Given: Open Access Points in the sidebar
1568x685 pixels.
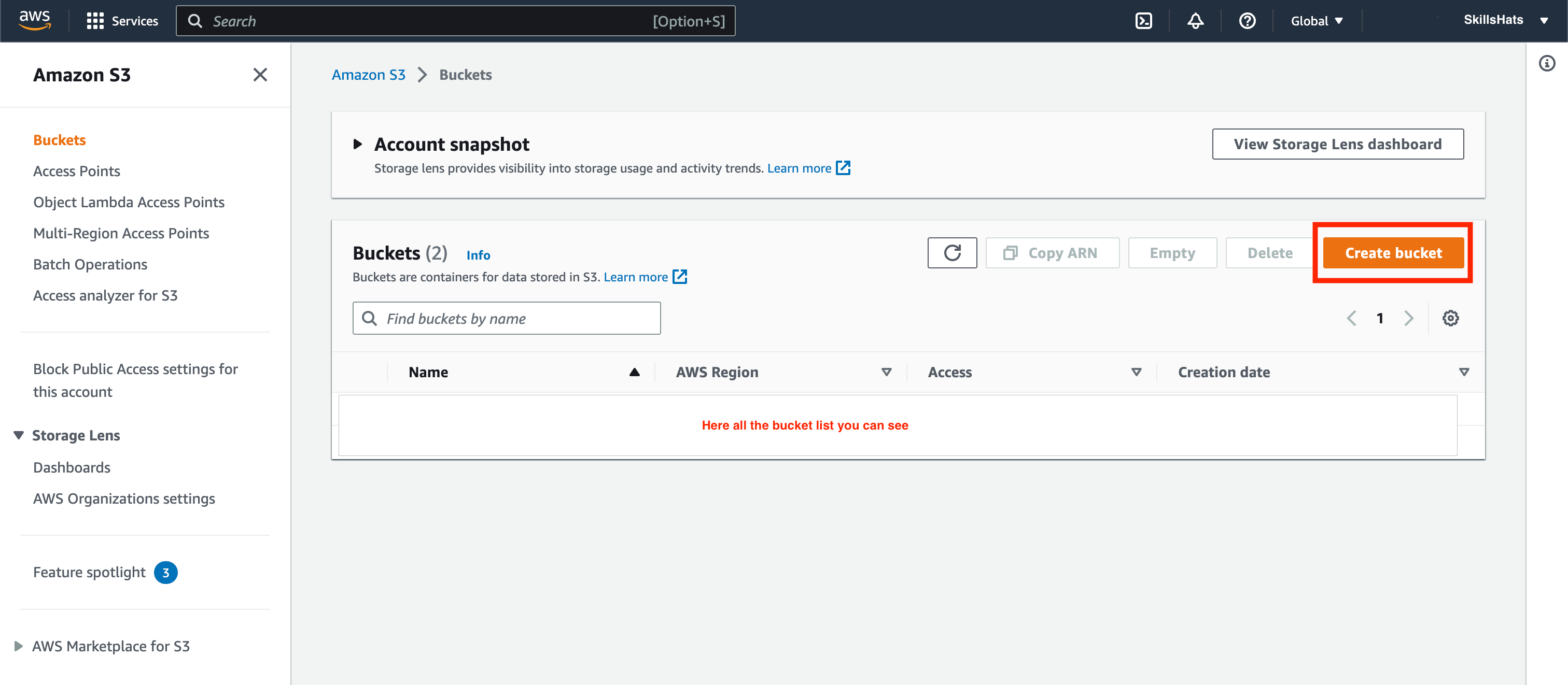Looking at the screenshot, I should (77, 171).
